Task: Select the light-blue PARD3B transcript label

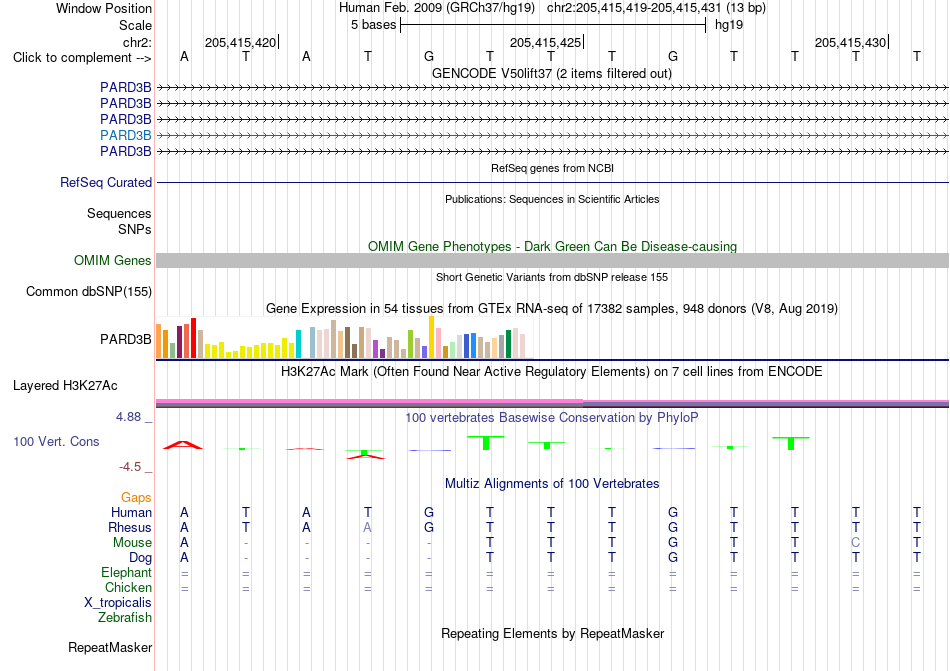Action: click(125, 135)
